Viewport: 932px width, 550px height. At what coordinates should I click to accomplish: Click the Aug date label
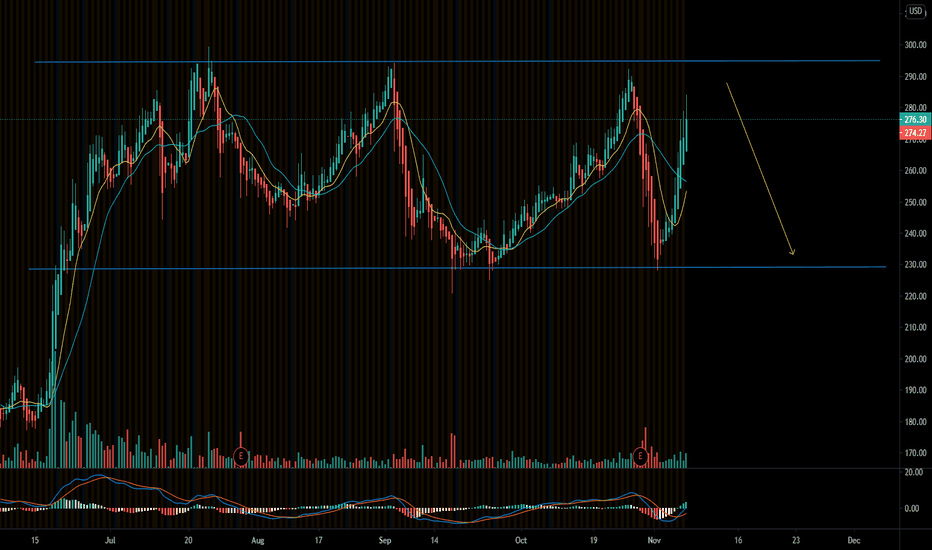click(257, 540)
